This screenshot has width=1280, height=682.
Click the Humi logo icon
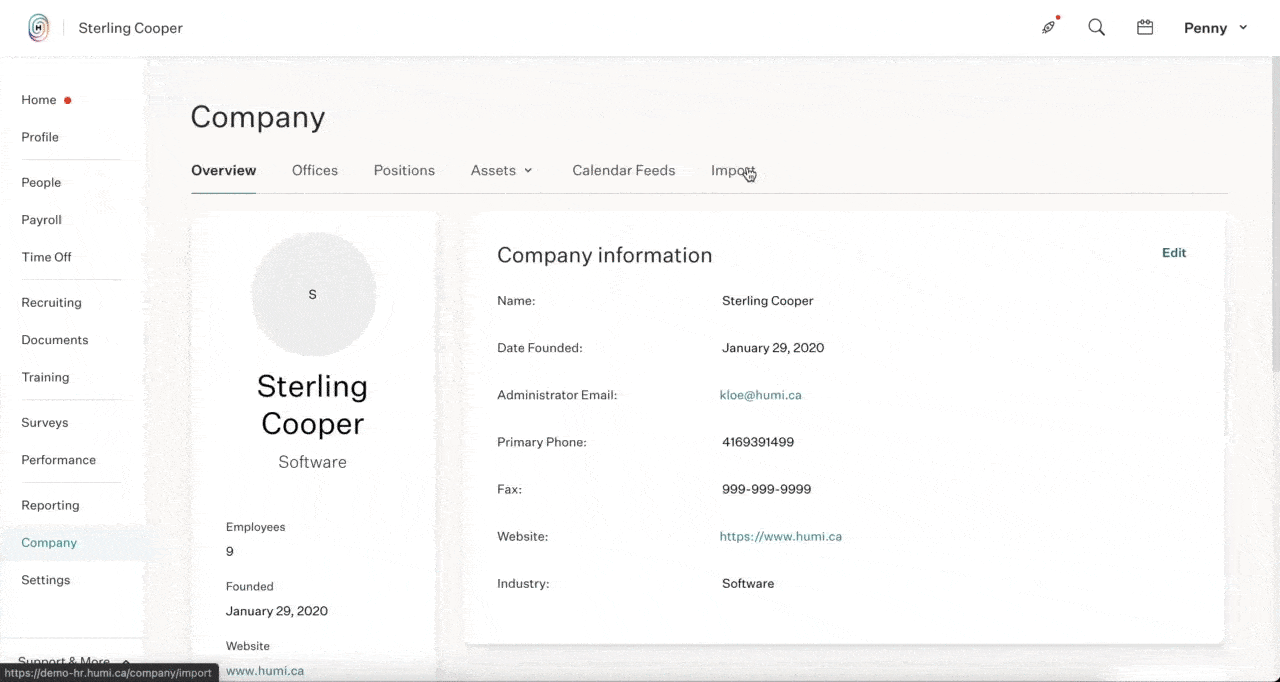pyautogui.click(x=38, y=28)
